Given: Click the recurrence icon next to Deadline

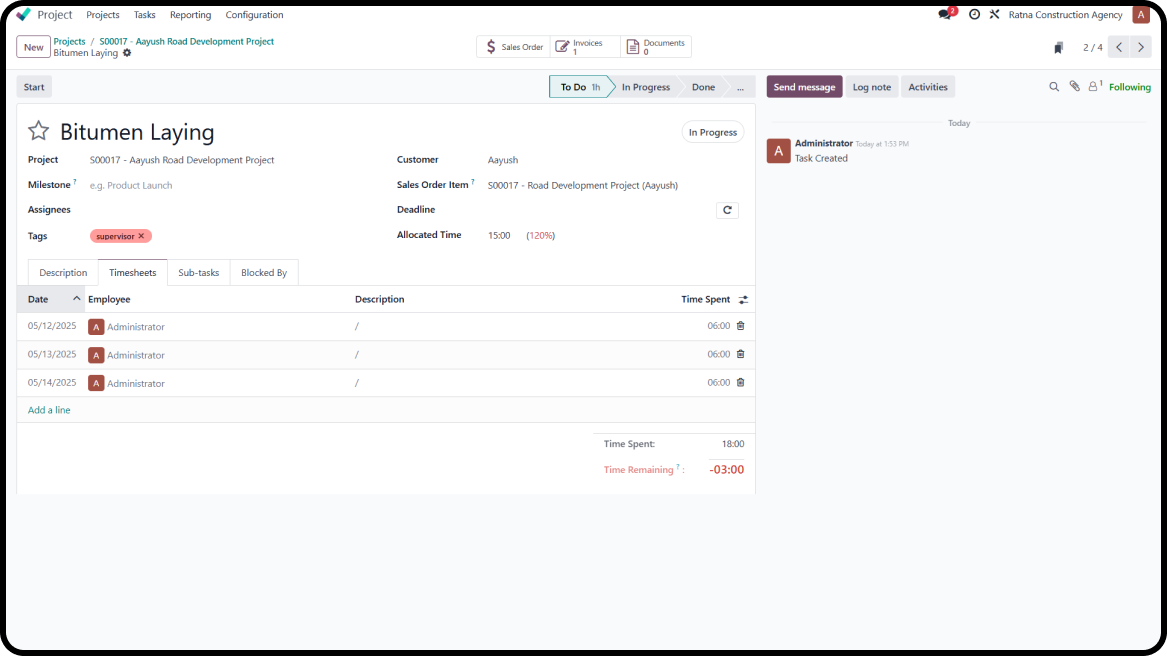Looking at the screenshot, I should coord(727,210).
